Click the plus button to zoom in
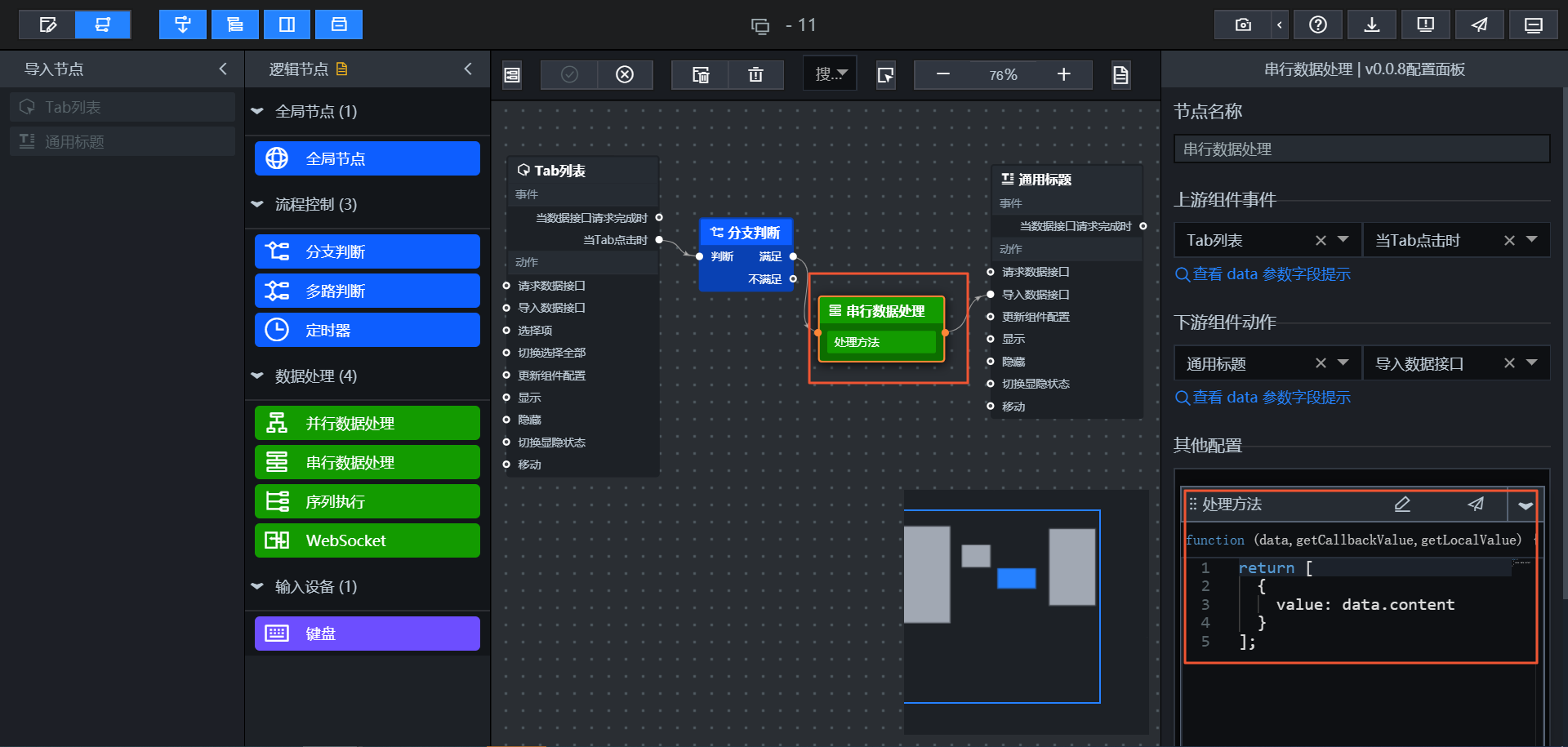The width and height of the screenshot is (1568, 747). click(x=1063, y=75)
